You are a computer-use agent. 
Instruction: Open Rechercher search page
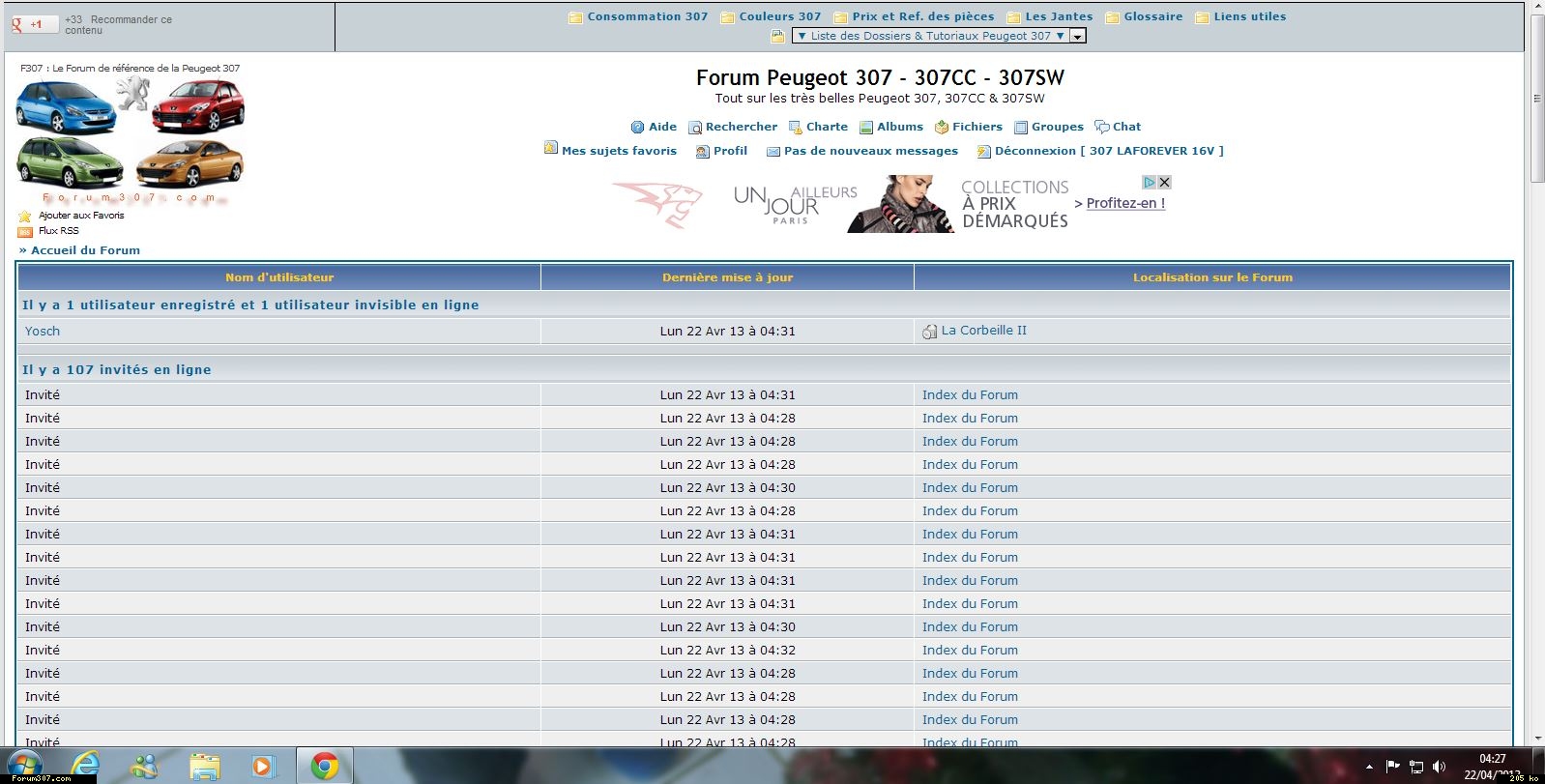coord(741,127)
